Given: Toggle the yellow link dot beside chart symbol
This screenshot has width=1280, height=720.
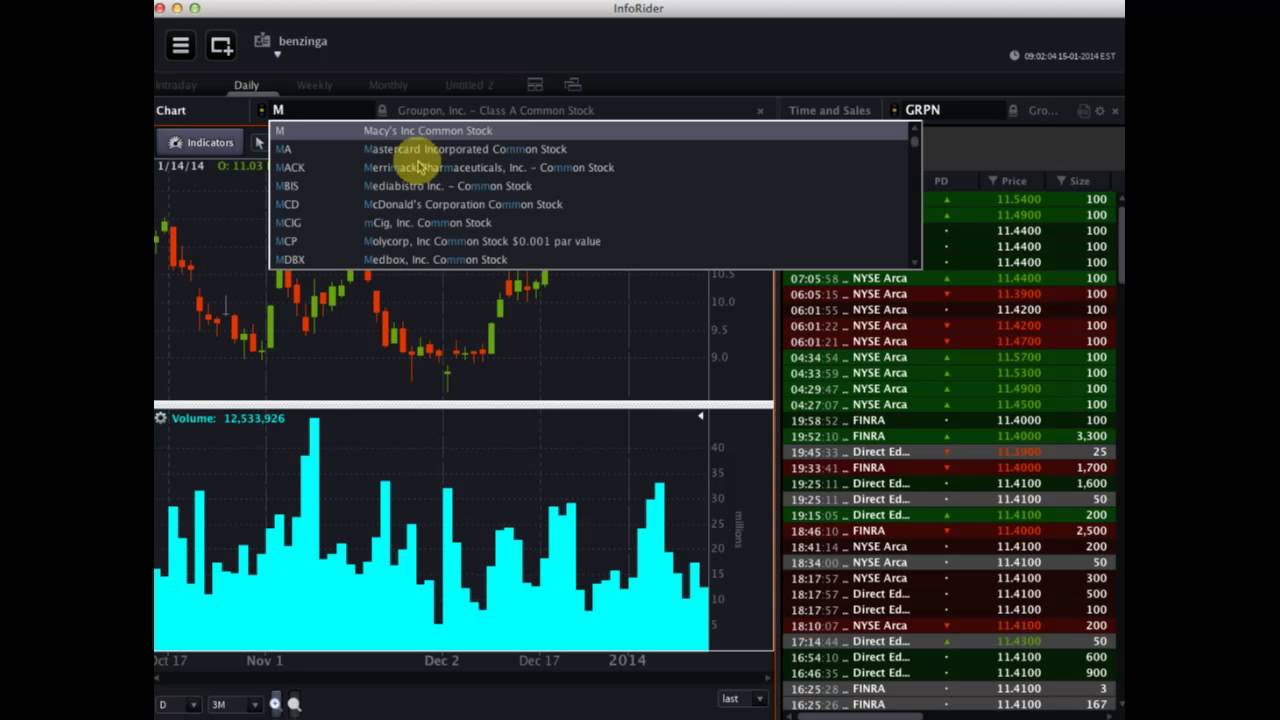Looking at the screenshot, I should (262, 110).
